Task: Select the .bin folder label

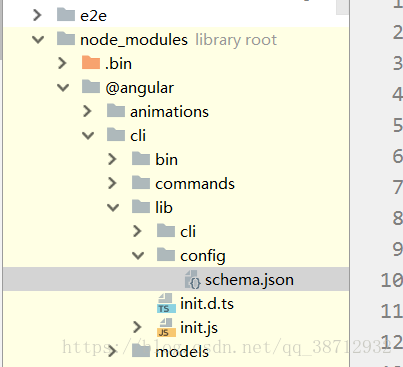Action: (119, 64)
